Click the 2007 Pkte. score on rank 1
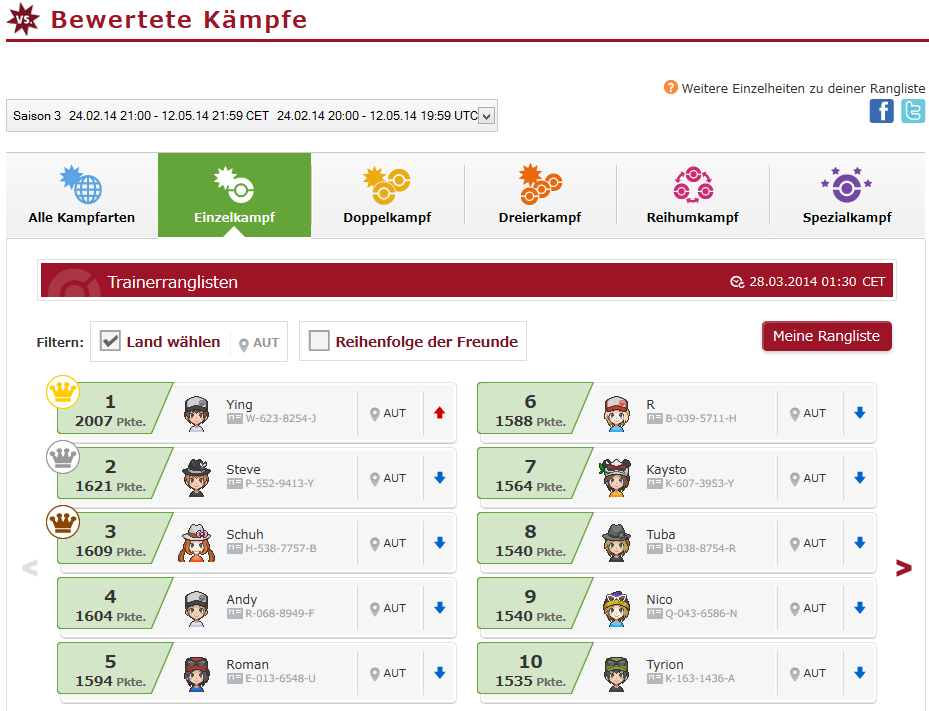The width and height of the screenshot is (929, 711). tap(110, 421)
